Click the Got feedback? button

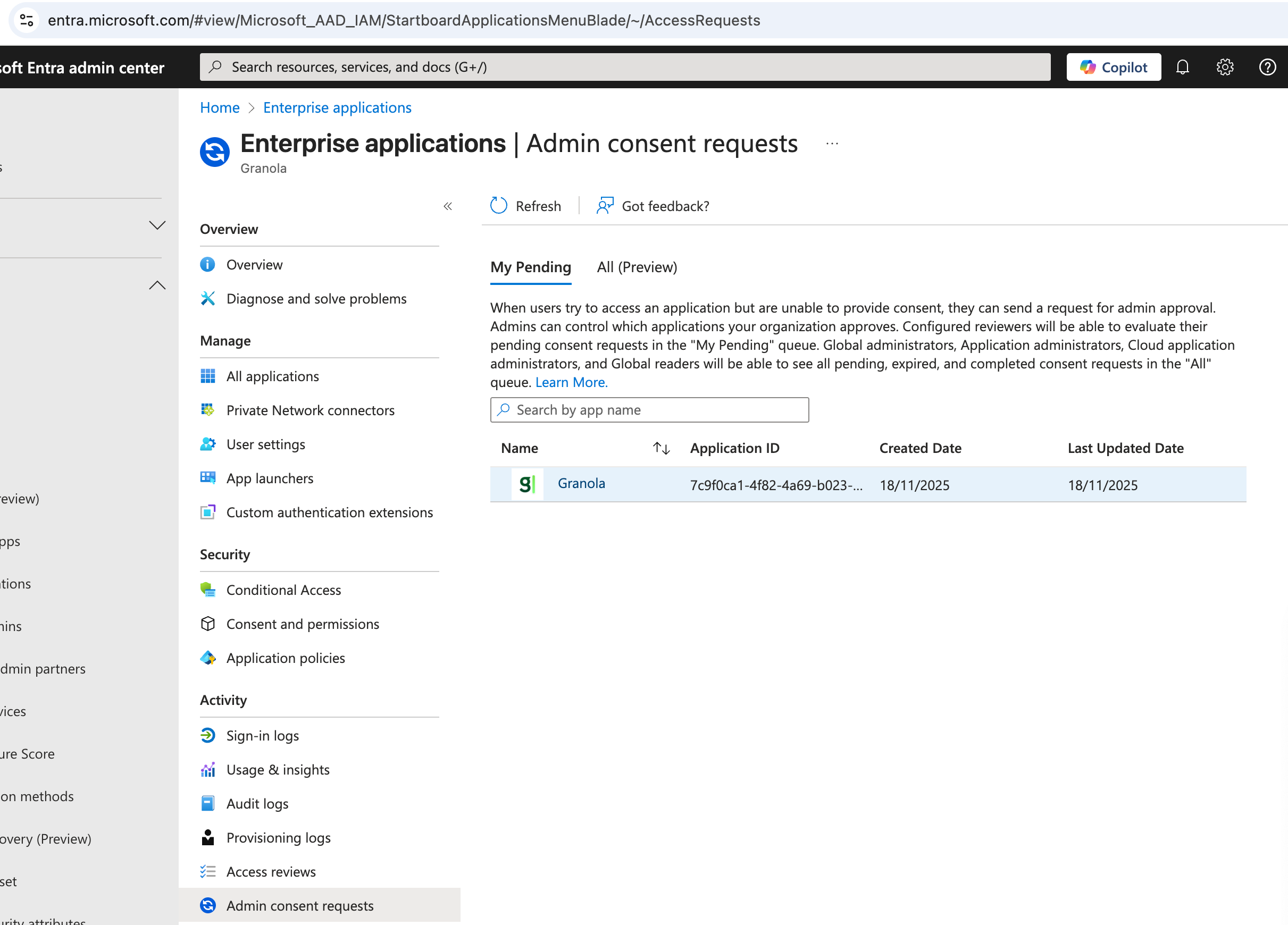point(653,206)
